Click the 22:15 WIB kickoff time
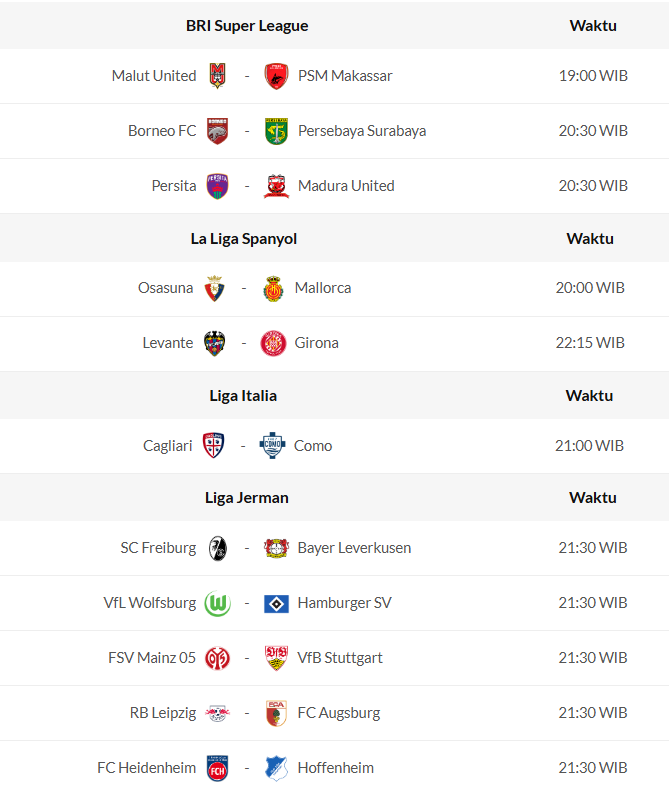 [x=590, y=343]
